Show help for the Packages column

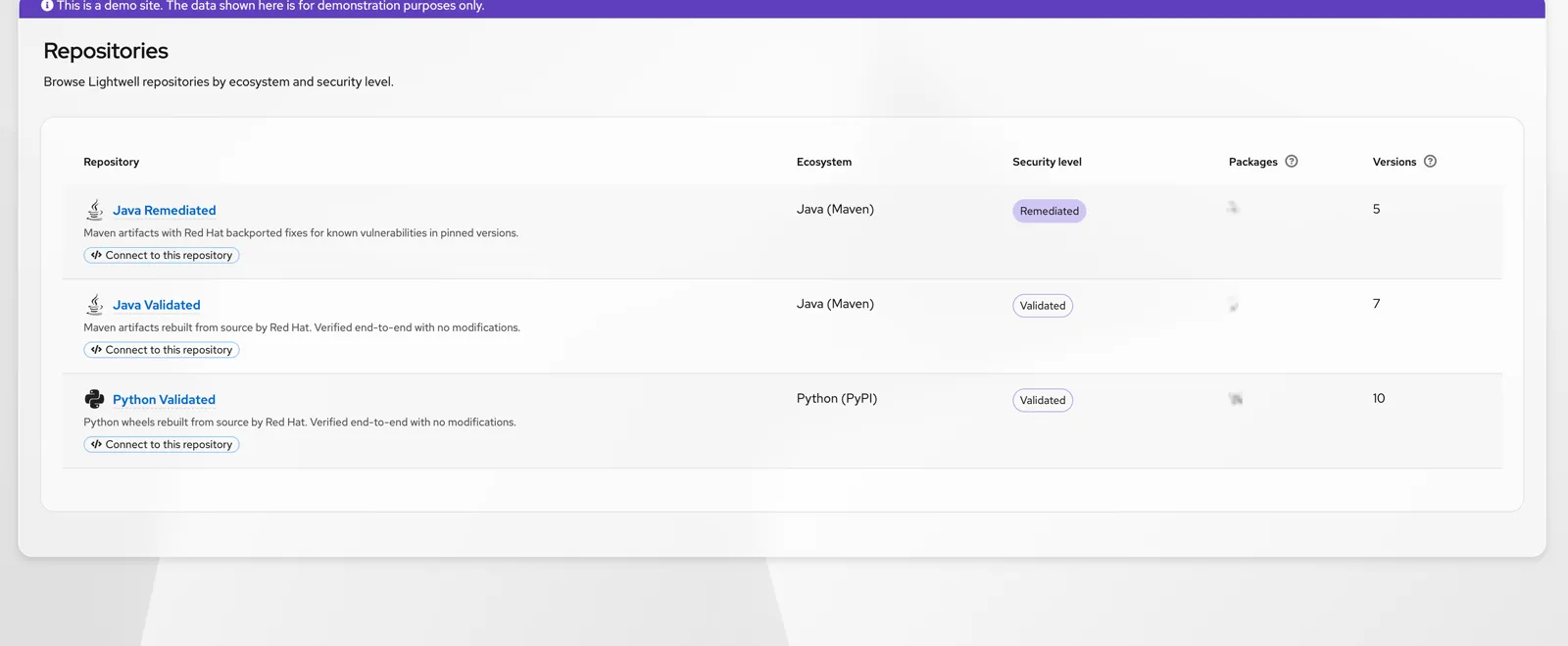click(x=1292, y=162)
